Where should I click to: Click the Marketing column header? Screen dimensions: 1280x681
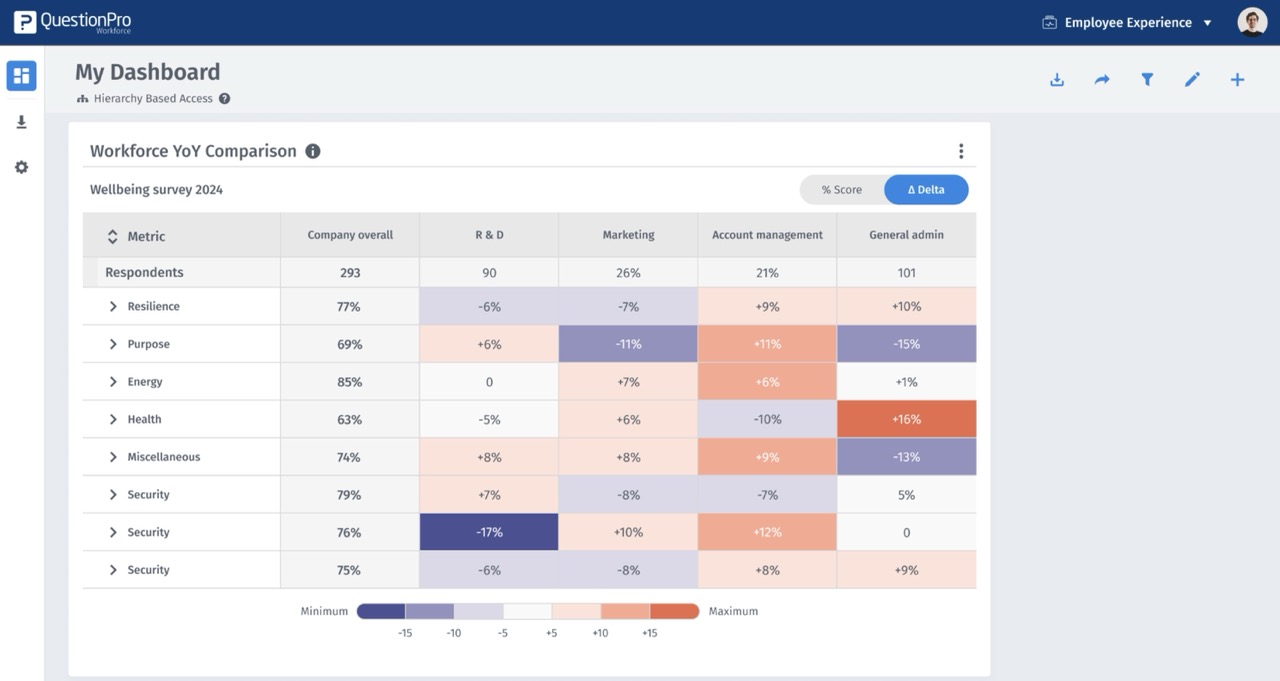click(x=628, y=235)
